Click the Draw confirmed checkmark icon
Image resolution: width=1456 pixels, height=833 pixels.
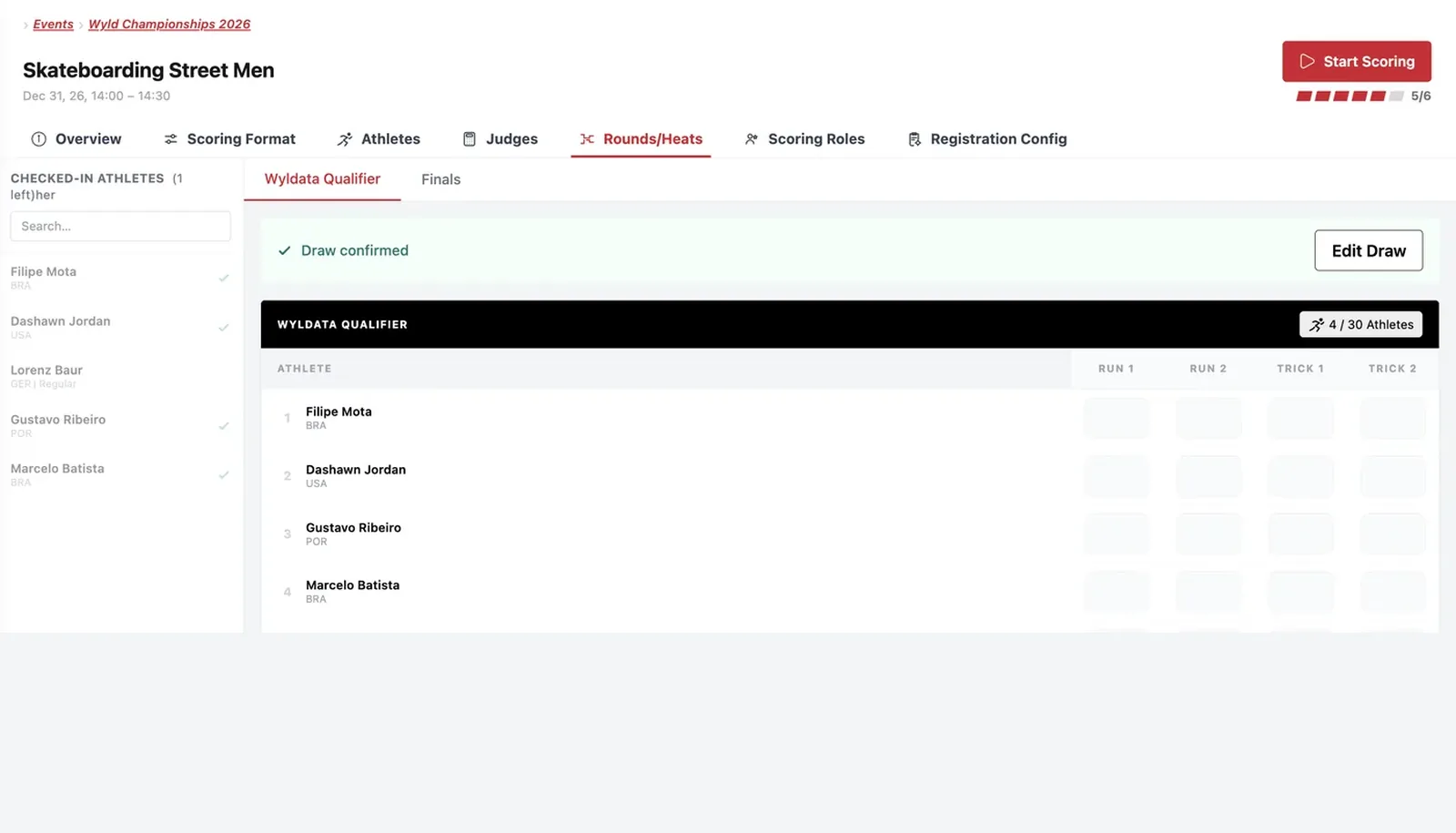(284, 250)
